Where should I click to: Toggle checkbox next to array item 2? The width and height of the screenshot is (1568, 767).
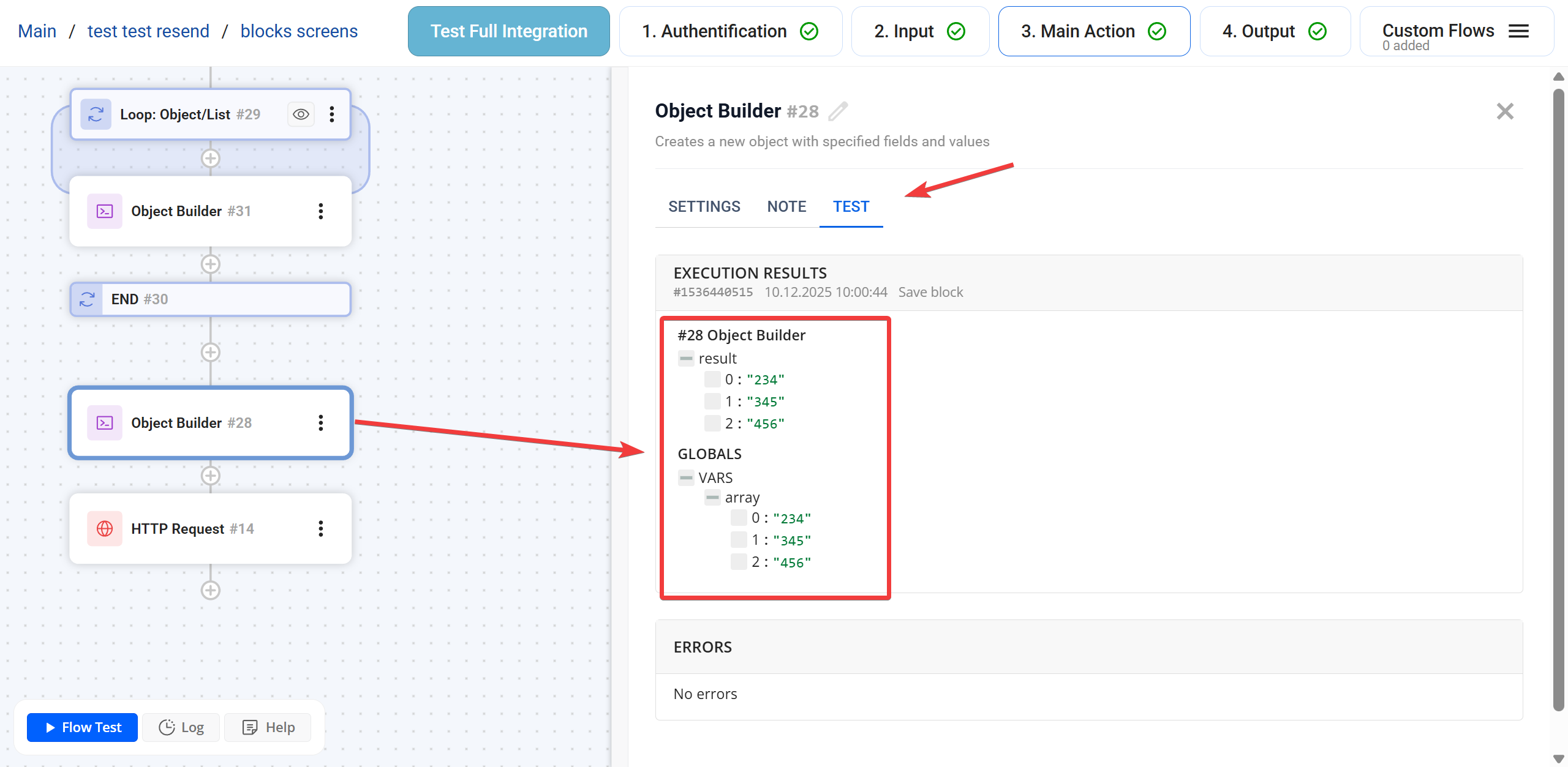coord(739,562)
